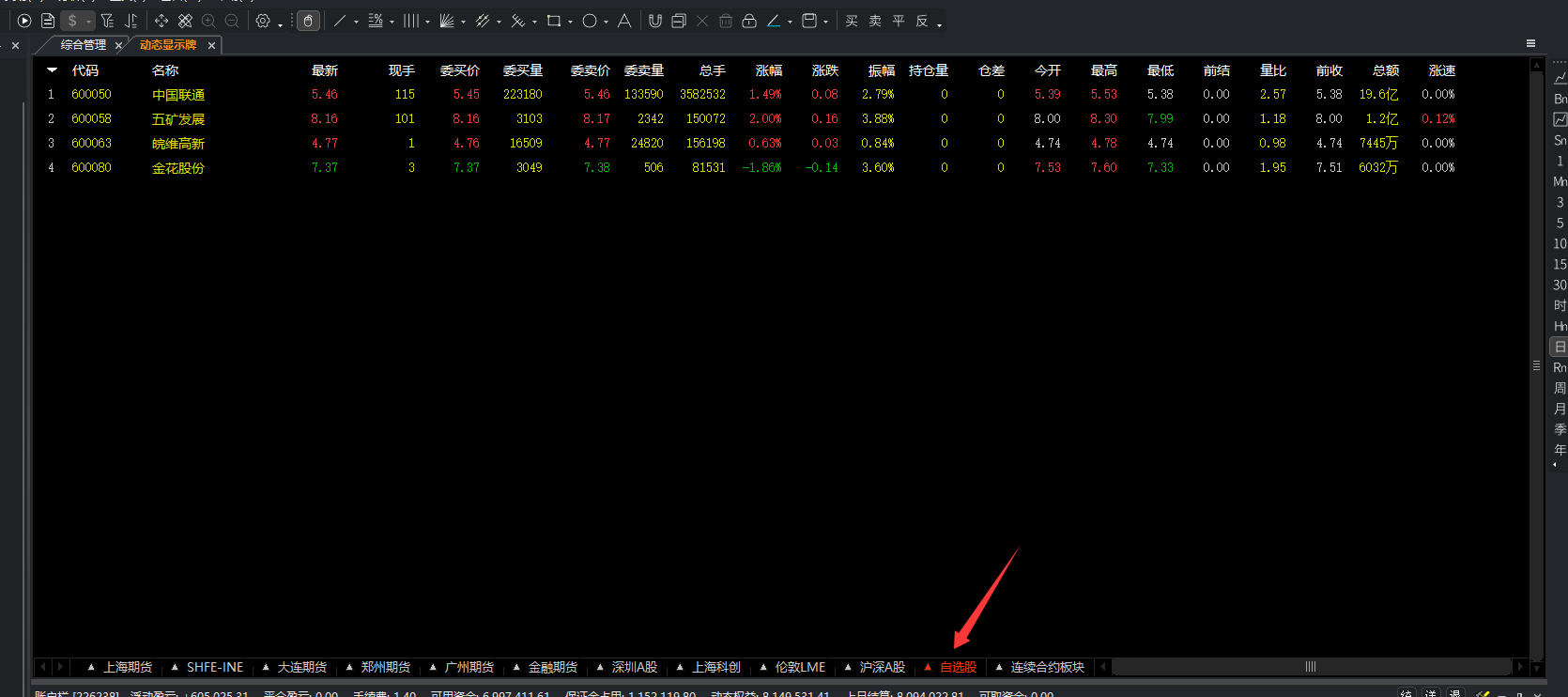Screen dimensions: 1568x697
Task: Expand the dollar tool dropdown arrow
Action: point(88,22)
